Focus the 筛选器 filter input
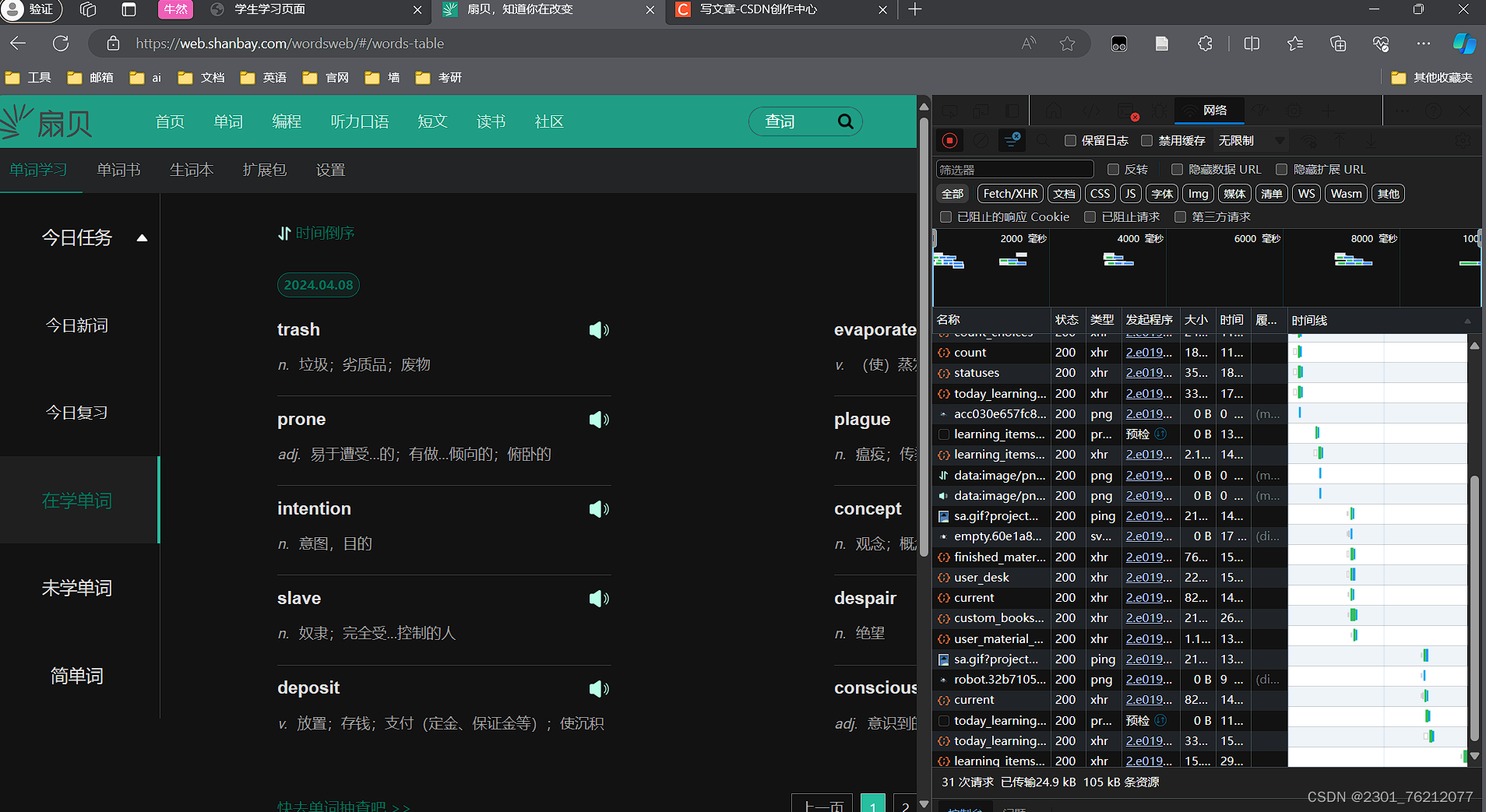 pyautogui.click(x=1015, y=169)
